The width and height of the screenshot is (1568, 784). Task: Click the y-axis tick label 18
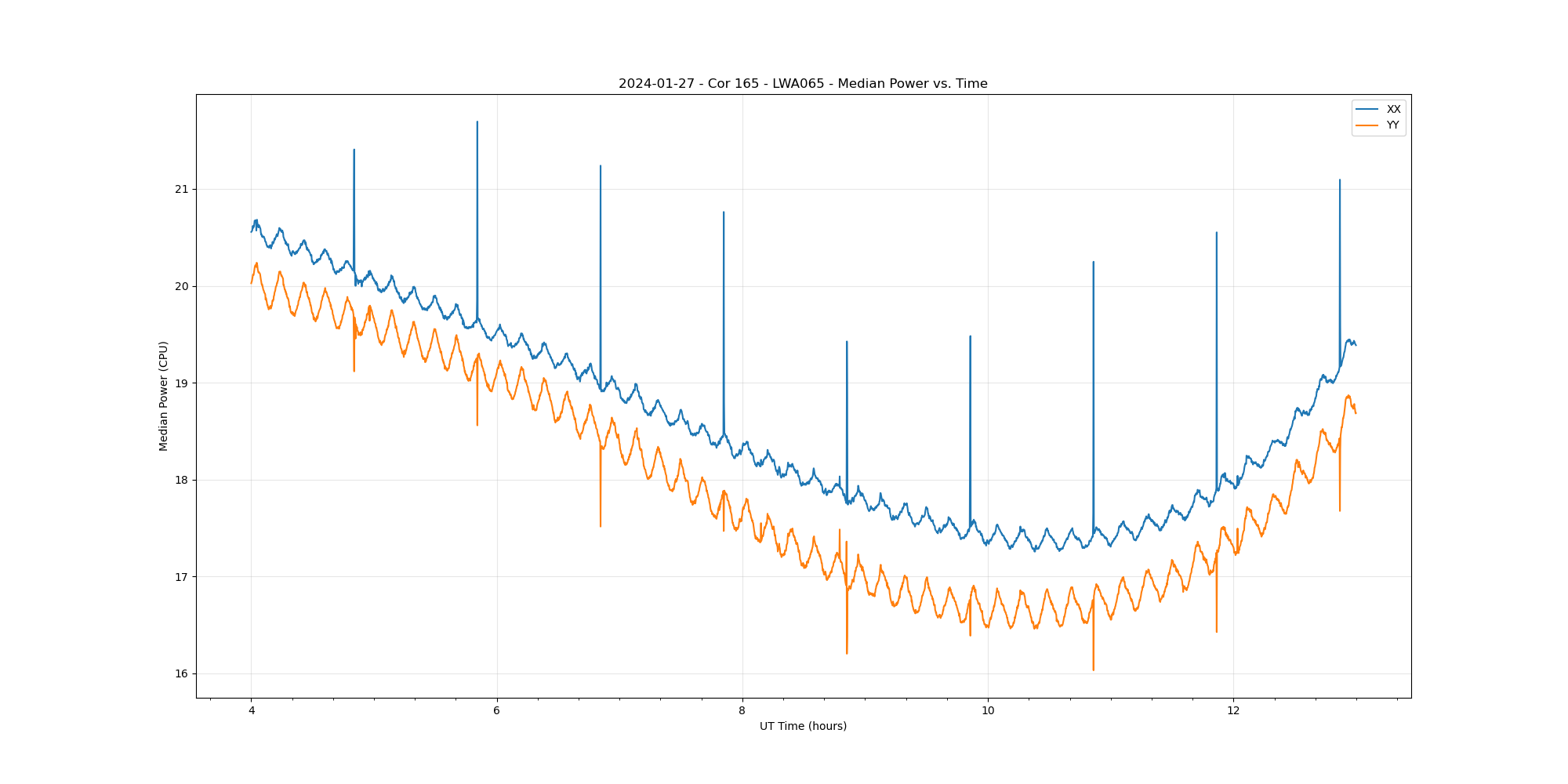182,480
